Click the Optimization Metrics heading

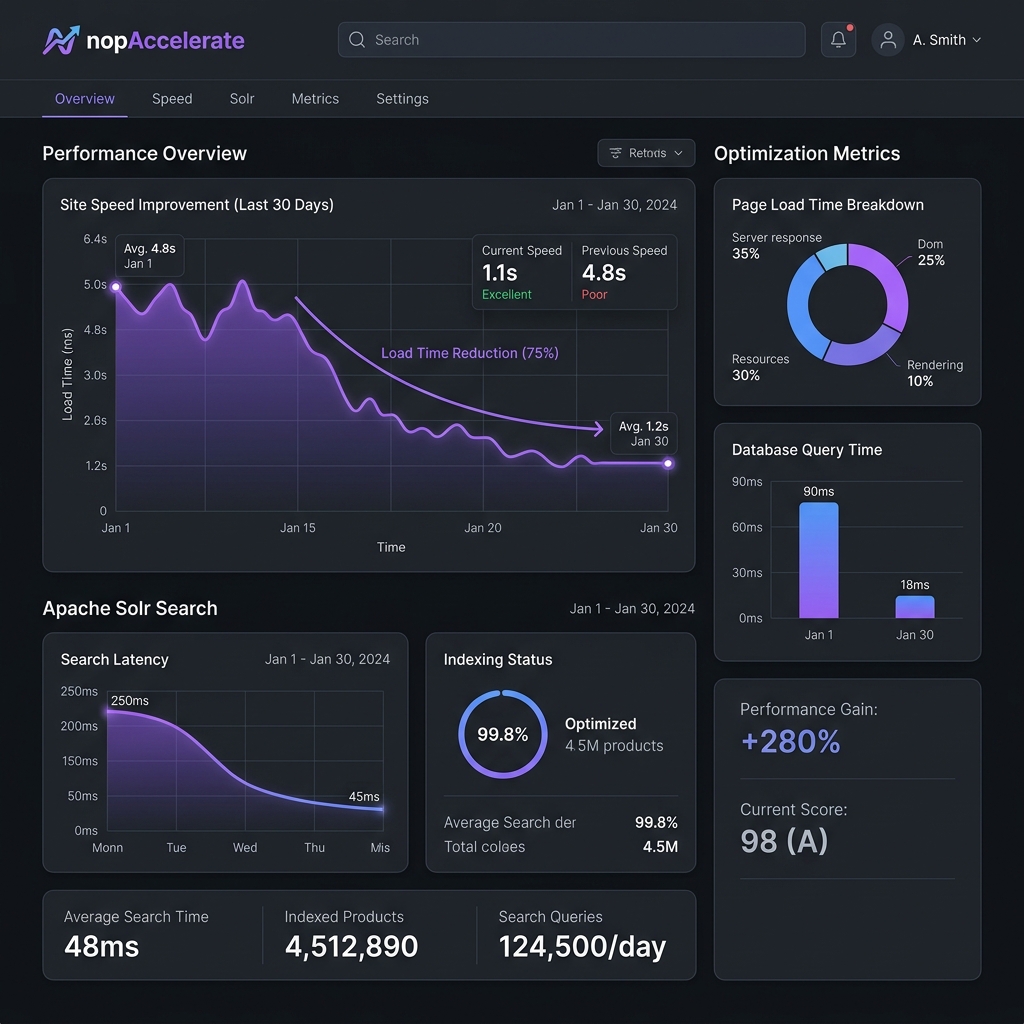pyautogui.click(x=807, y=153)
